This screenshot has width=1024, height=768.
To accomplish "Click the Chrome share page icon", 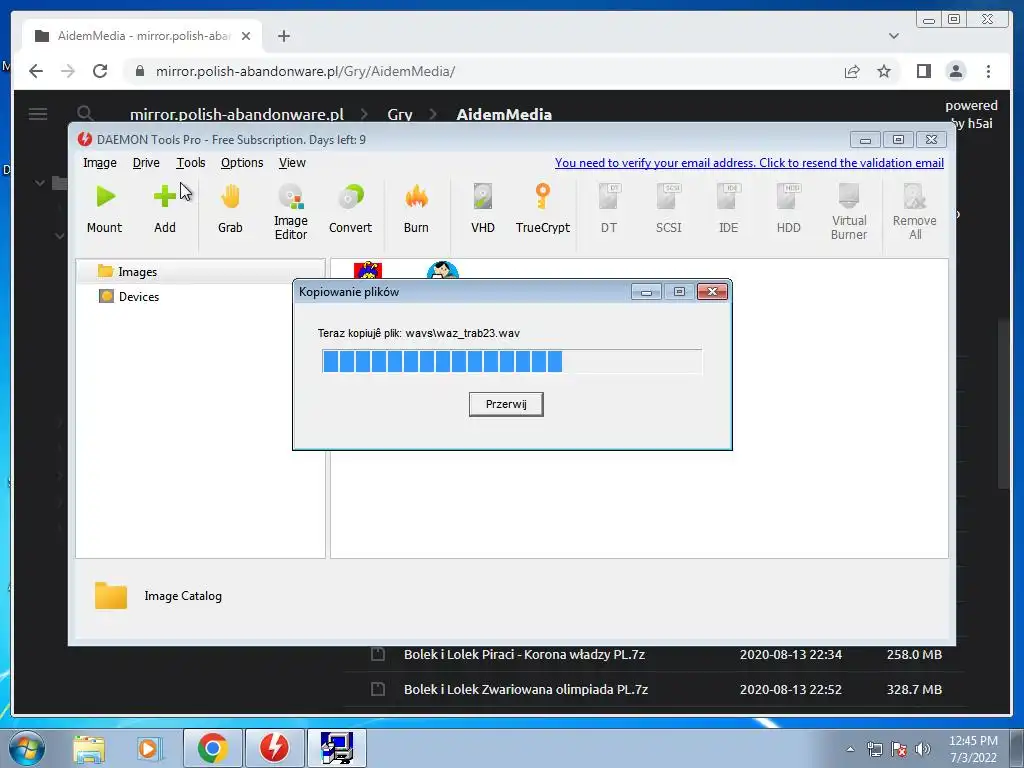I will pyautogui.click(x=852, y=71).
